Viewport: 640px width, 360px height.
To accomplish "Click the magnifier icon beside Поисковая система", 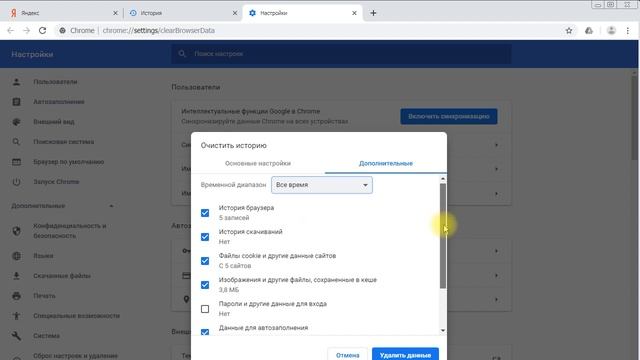I will pyautogui.click(x=16, y=142).
